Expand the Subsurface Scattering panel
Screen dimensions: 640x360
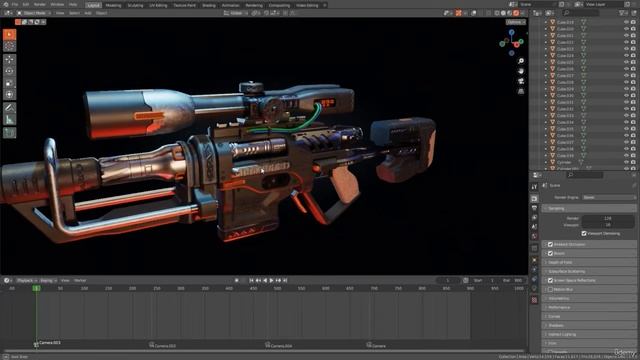pos(589,271)
